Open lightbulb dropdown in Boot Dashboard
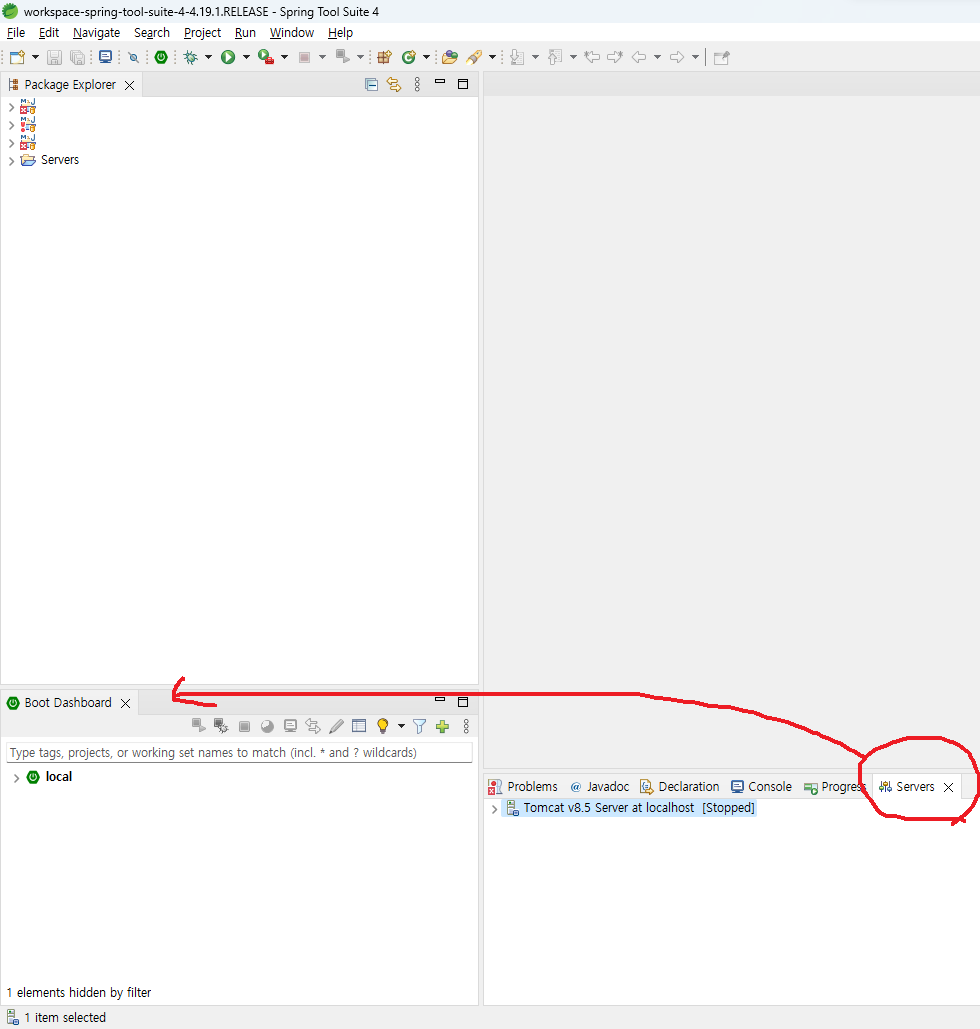The height and width of the screenshot is (1029, 980). (x=401, y=726)
